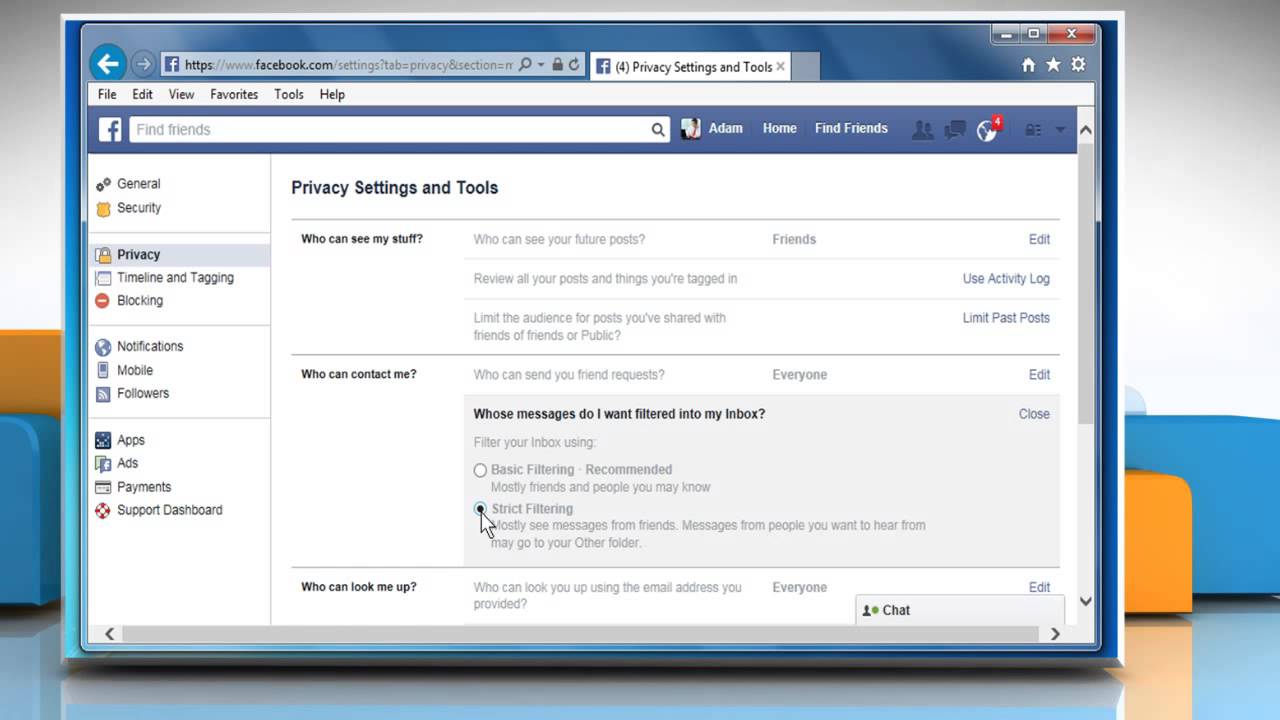The height and width of the screenshot is (720, 1280).
Task: Edit who can look you up by email
Action: pyautogui.click(x=1039, y=588)
